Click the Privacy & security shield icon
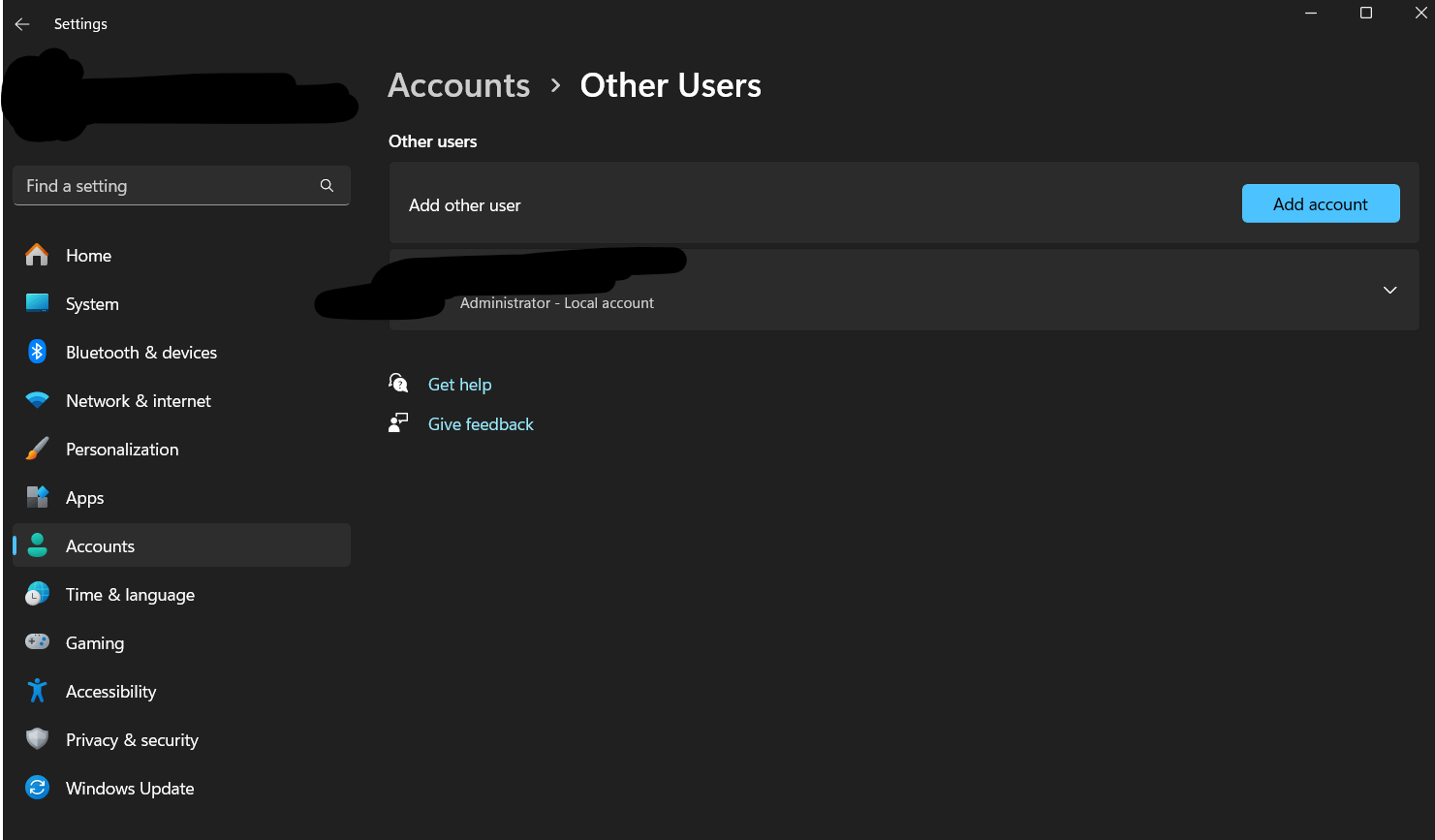1435x840 pixels. click(x=37, y=739)
